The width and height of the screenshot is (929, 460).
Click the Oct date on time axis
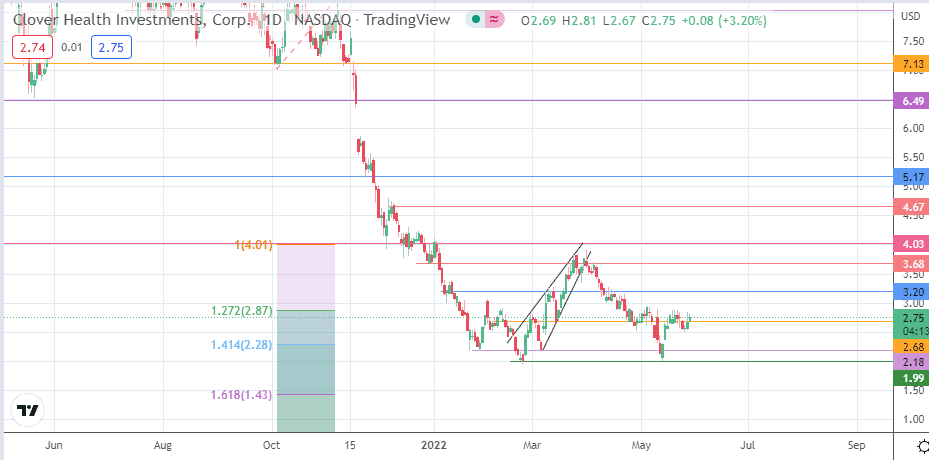(x=273, y=445)
